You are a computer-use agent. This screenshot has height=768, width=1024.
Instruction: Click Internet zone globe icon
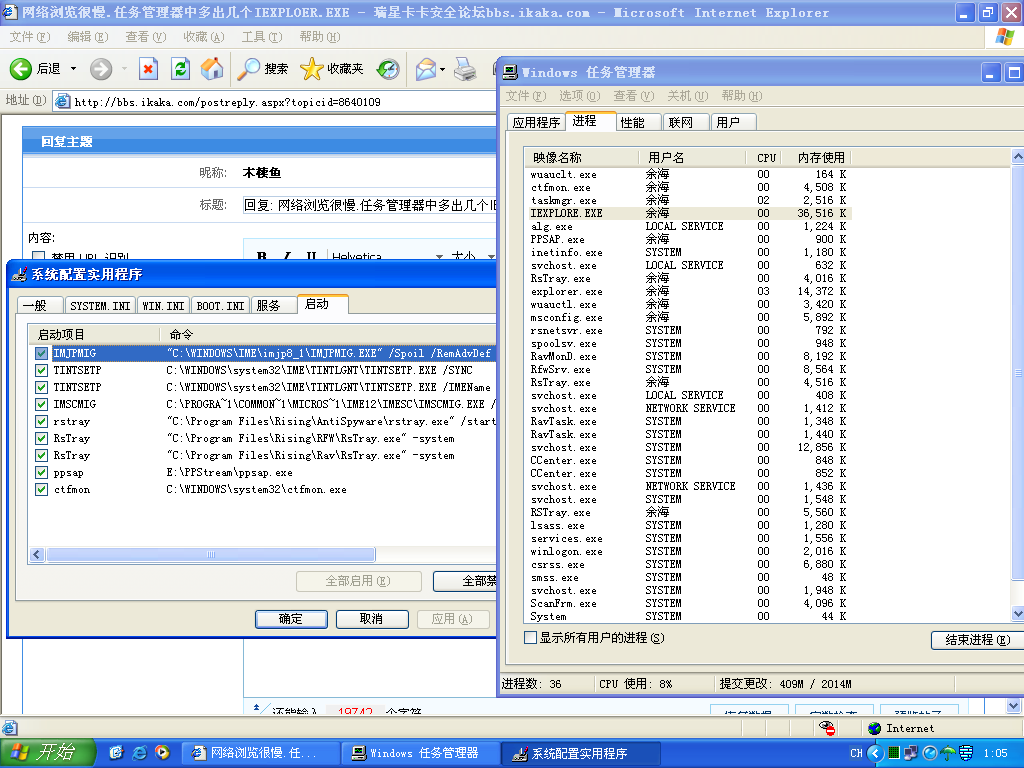click(x=874, y=728)
